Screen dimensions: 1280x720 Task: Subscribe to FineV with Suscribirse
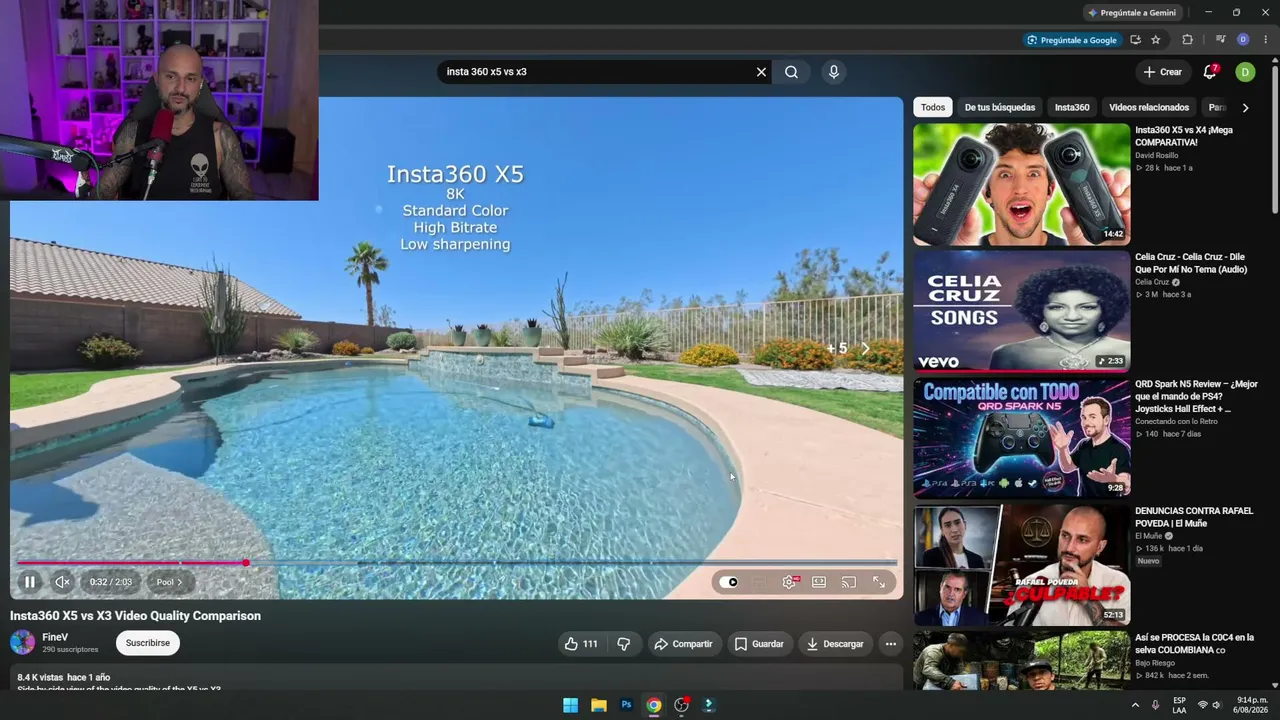coord(148,643)
